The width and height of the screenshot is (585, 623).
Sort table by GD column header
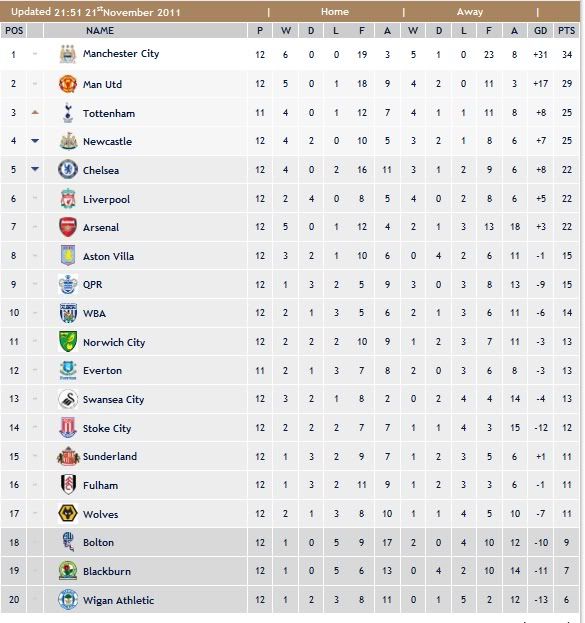[540, 31]
